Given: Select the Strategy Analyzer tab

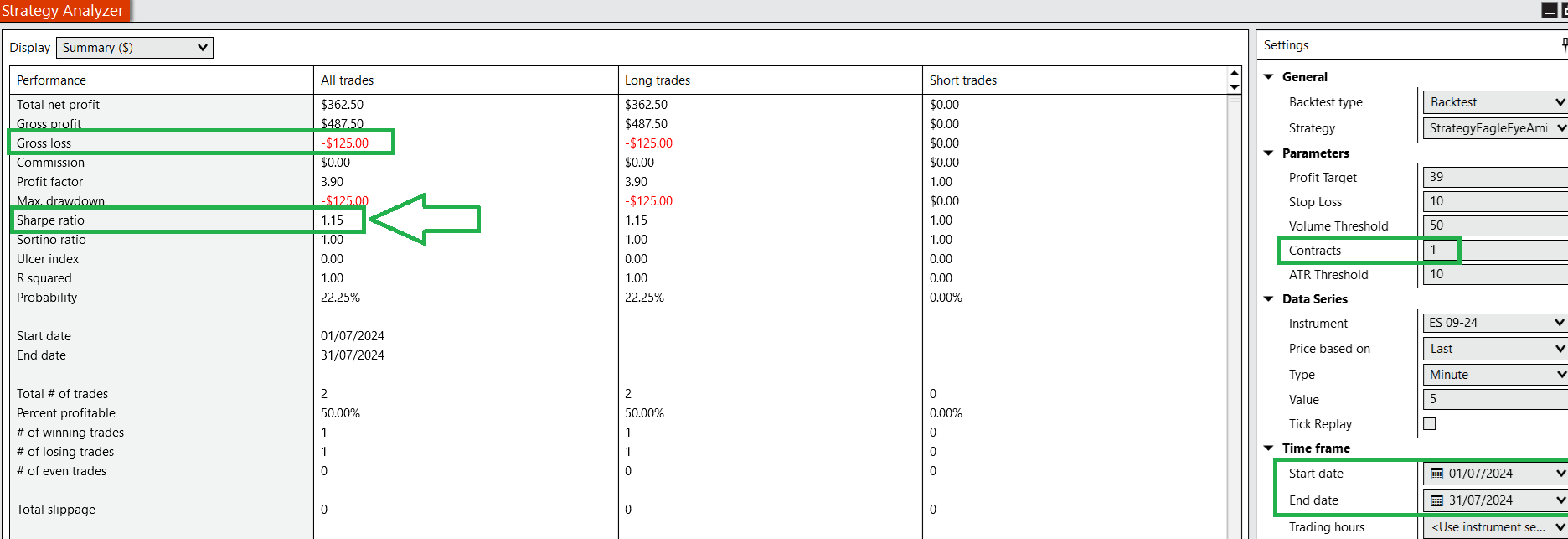Looking at the screenshot, I should (x=64, y=11).
